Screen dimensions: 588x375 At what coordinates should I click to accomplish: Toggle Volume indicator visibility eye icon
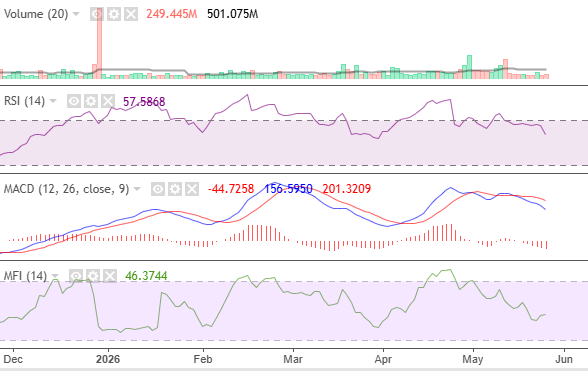[97, 14]
